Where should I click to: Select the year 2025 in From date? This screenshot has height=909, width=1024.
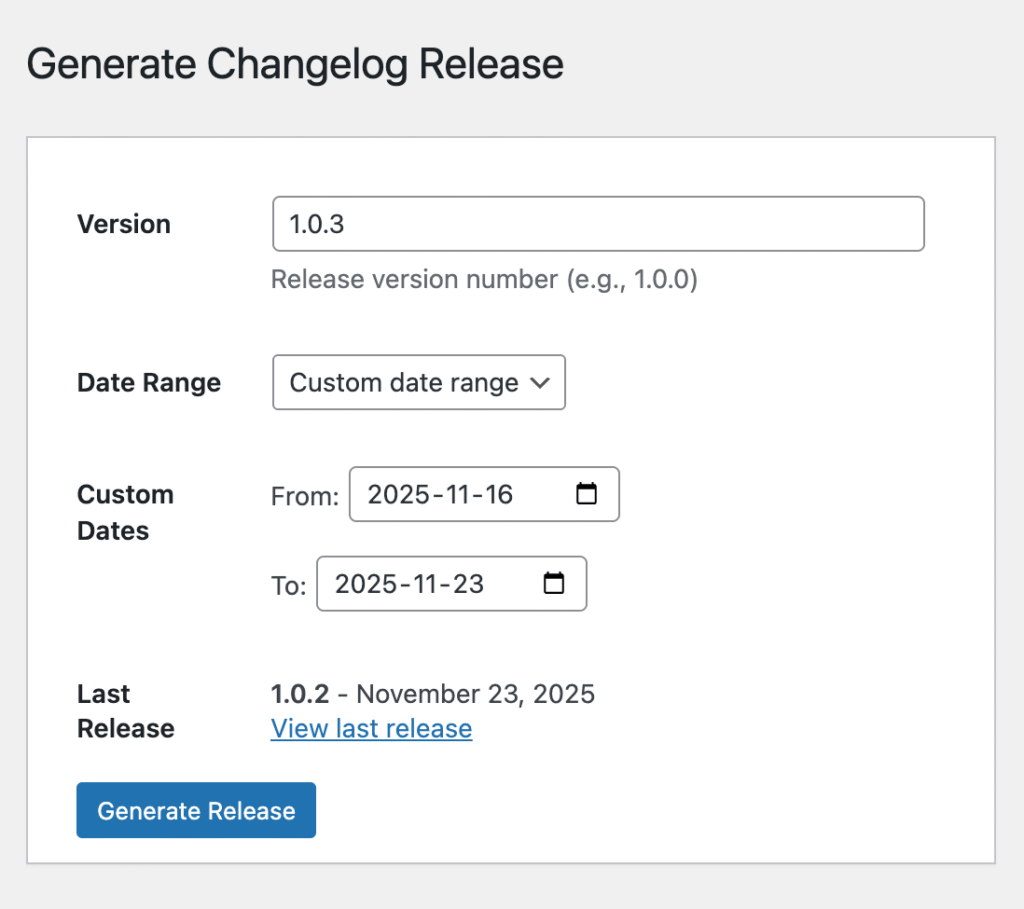pos(400,494)
